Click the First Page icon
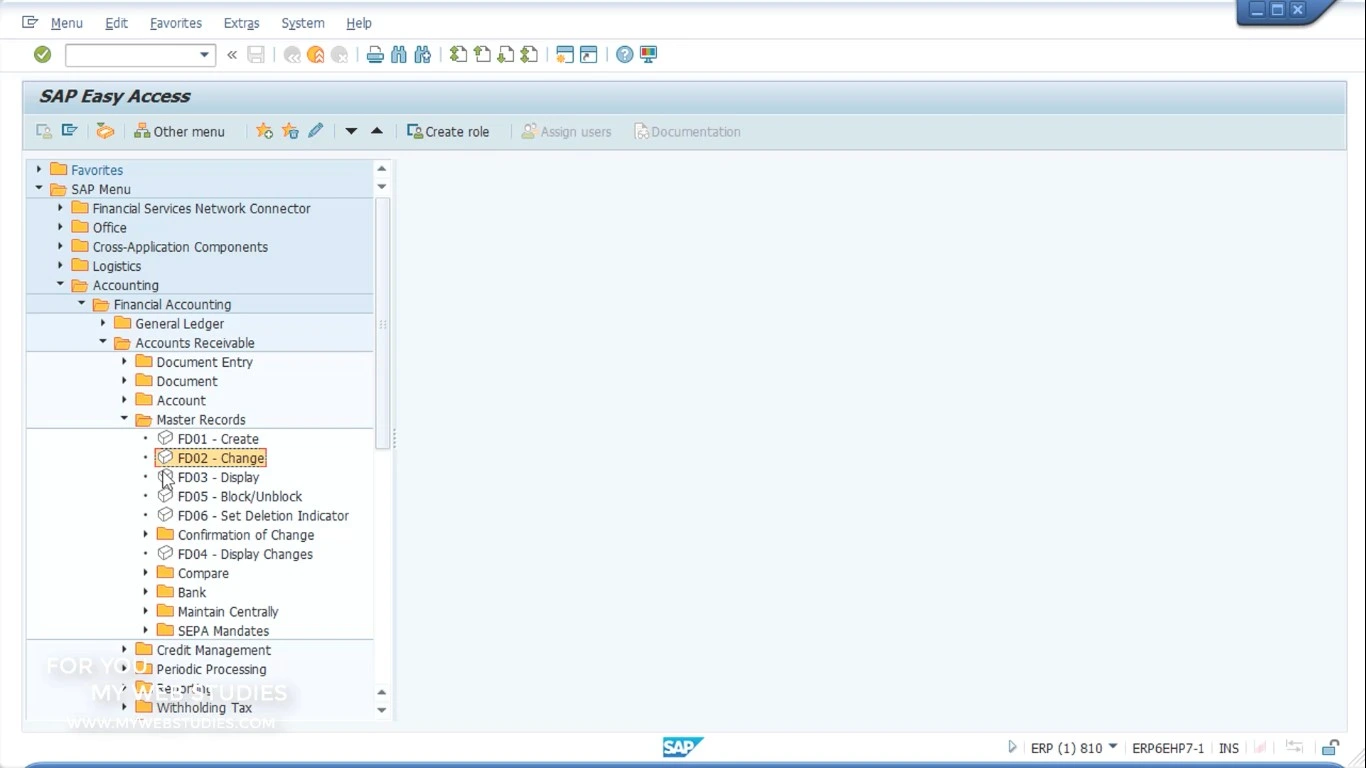The width and height of the screenshot is (1366, 768). pos(458,54)
